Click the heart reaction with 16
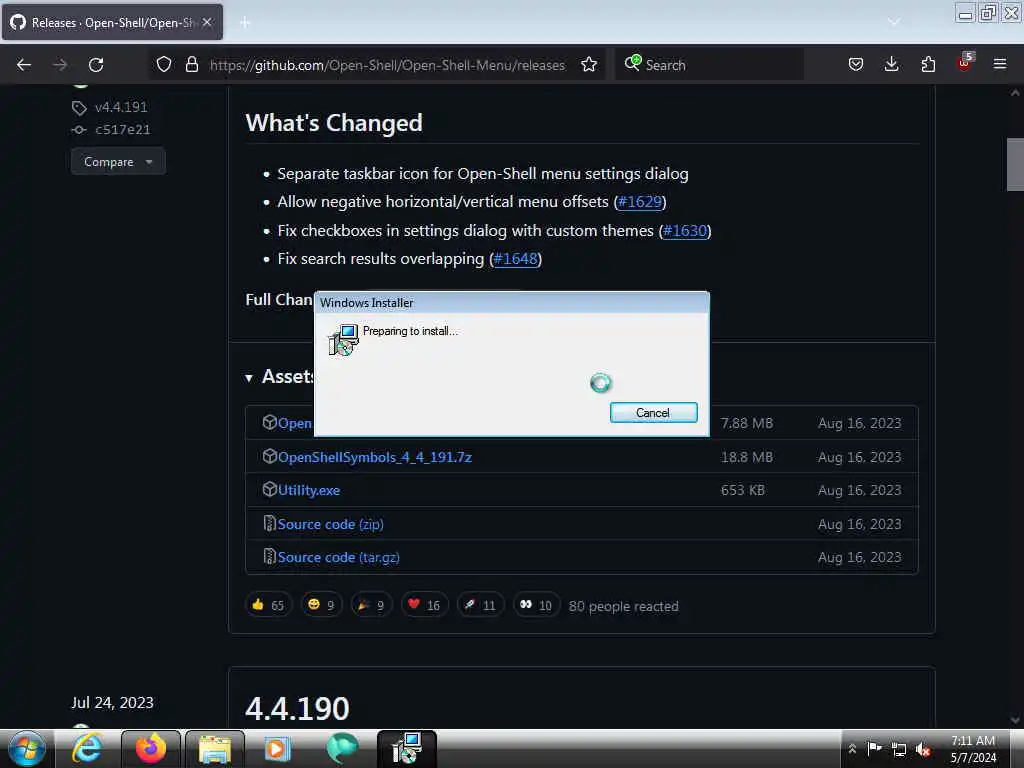1024x768 pixels. (424, 605)
